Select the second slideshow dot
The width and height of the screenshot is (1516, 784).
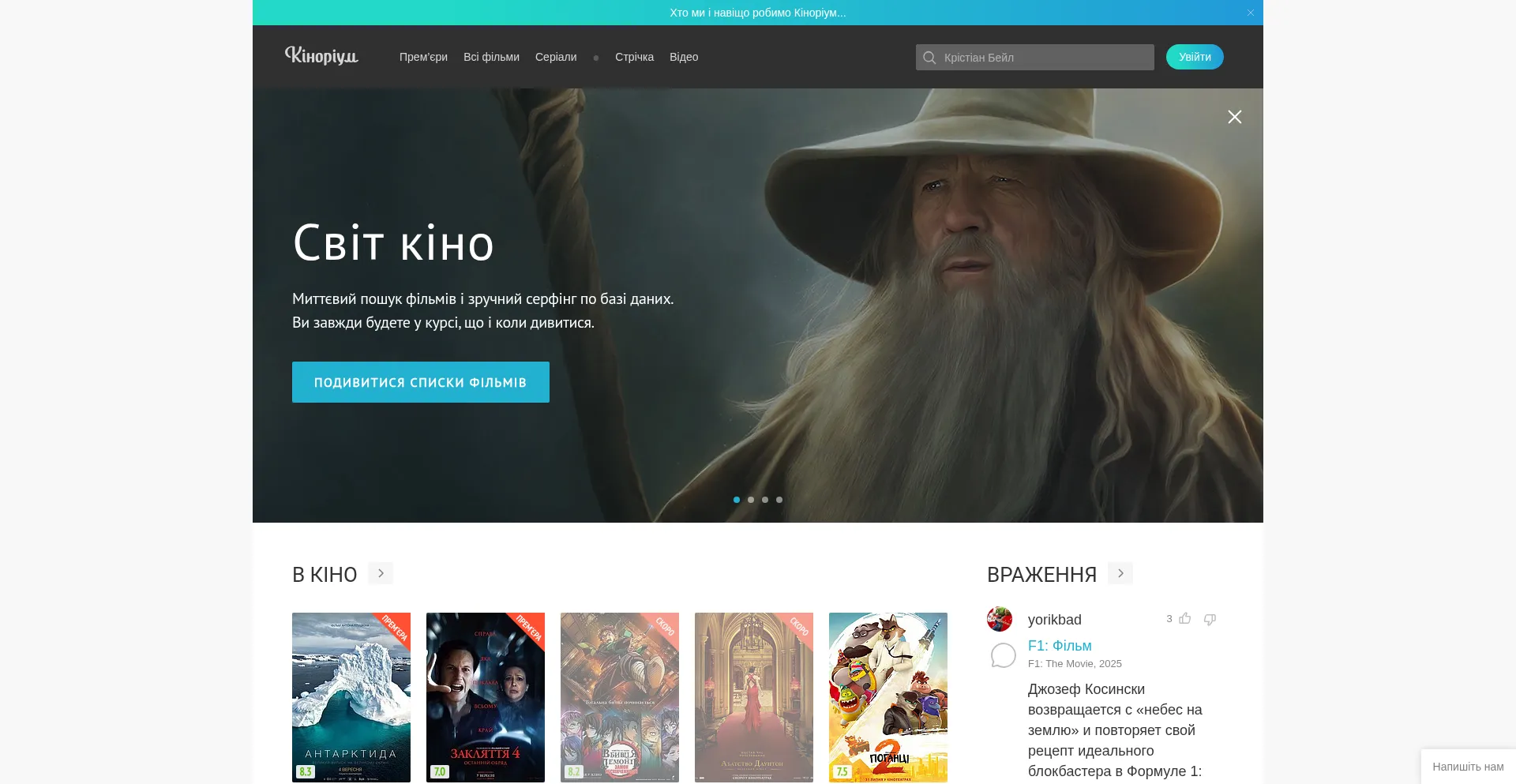click(x=751, y=500)
